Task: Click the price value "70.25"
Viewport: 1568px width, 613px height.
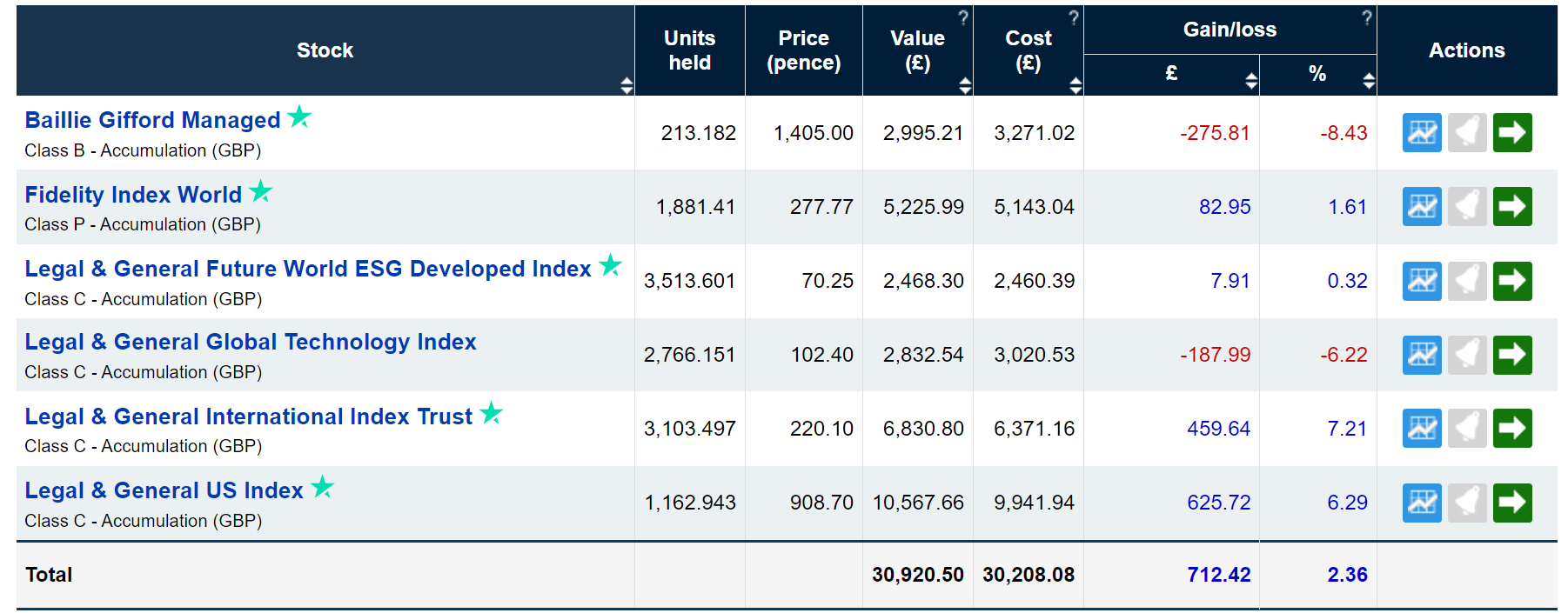Action: tap(828, 281)
